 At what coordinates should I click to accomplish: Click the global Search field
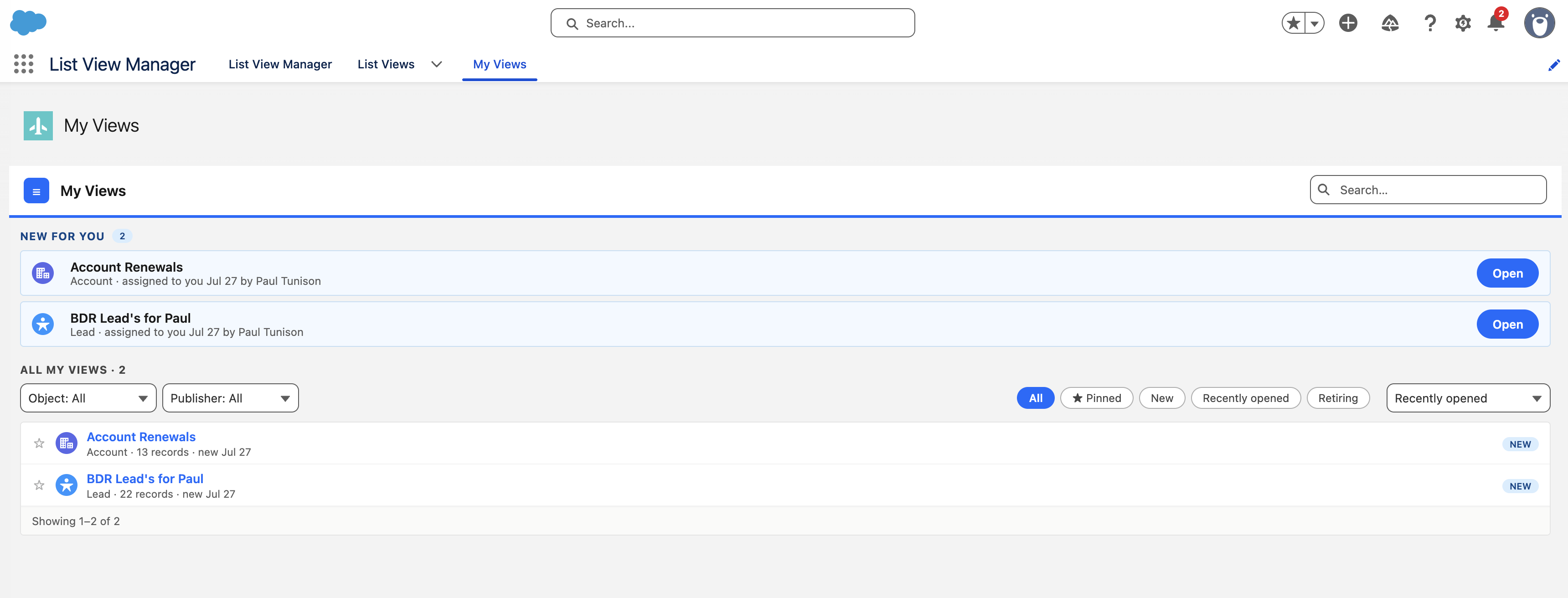[732, 23]
